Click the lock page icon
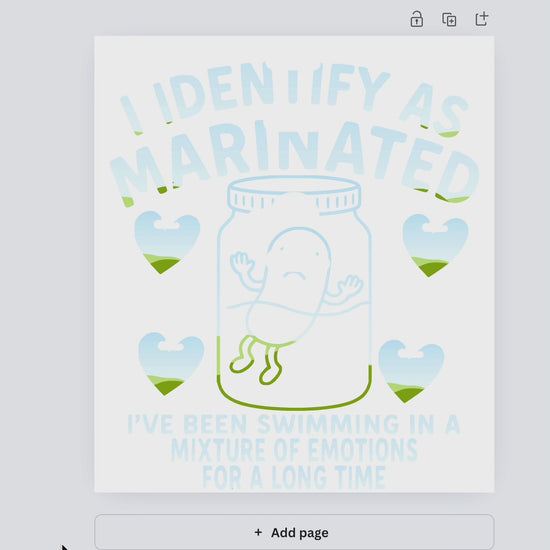Image resolution: width=550 pixels, height=550 pixels. tap(416, 19)
